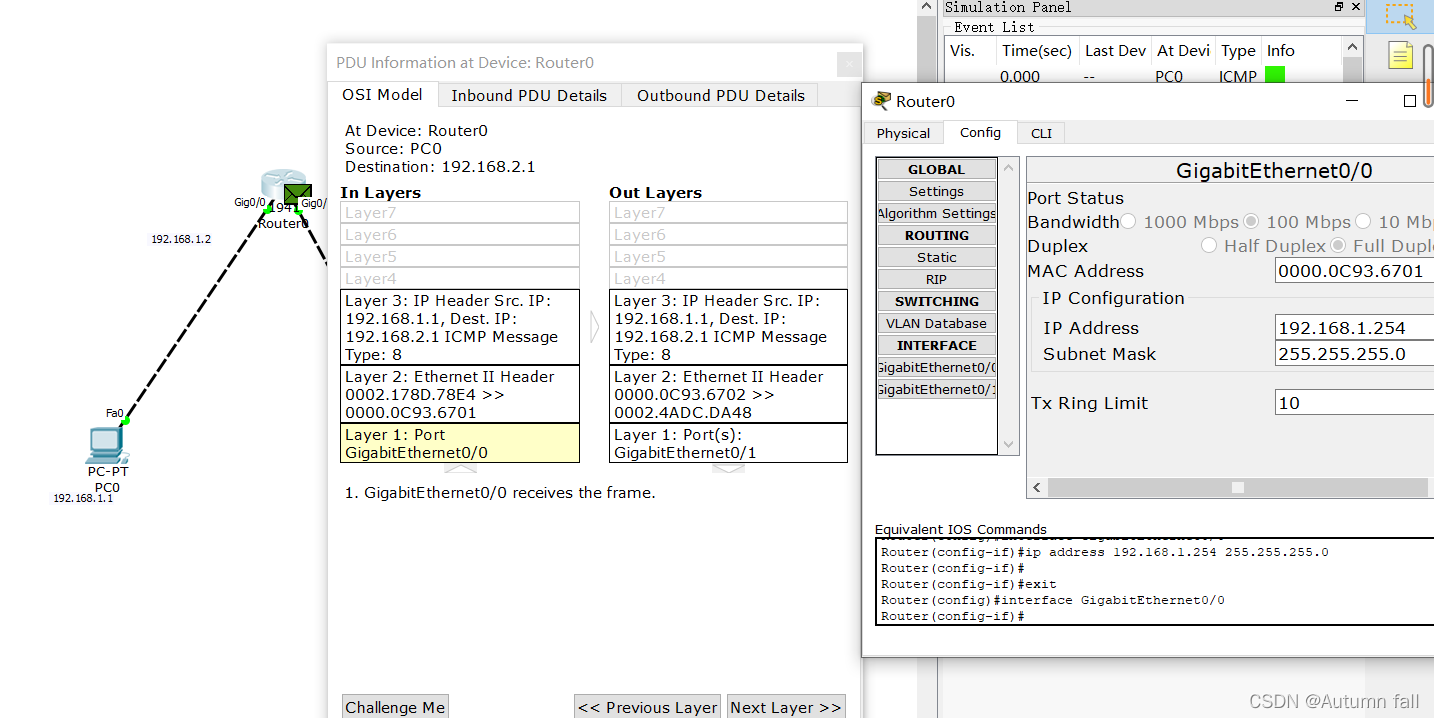Open the CLI tab in Router0 window
This screenshot has height=718, width=1434.
[x=1041, y=133]
